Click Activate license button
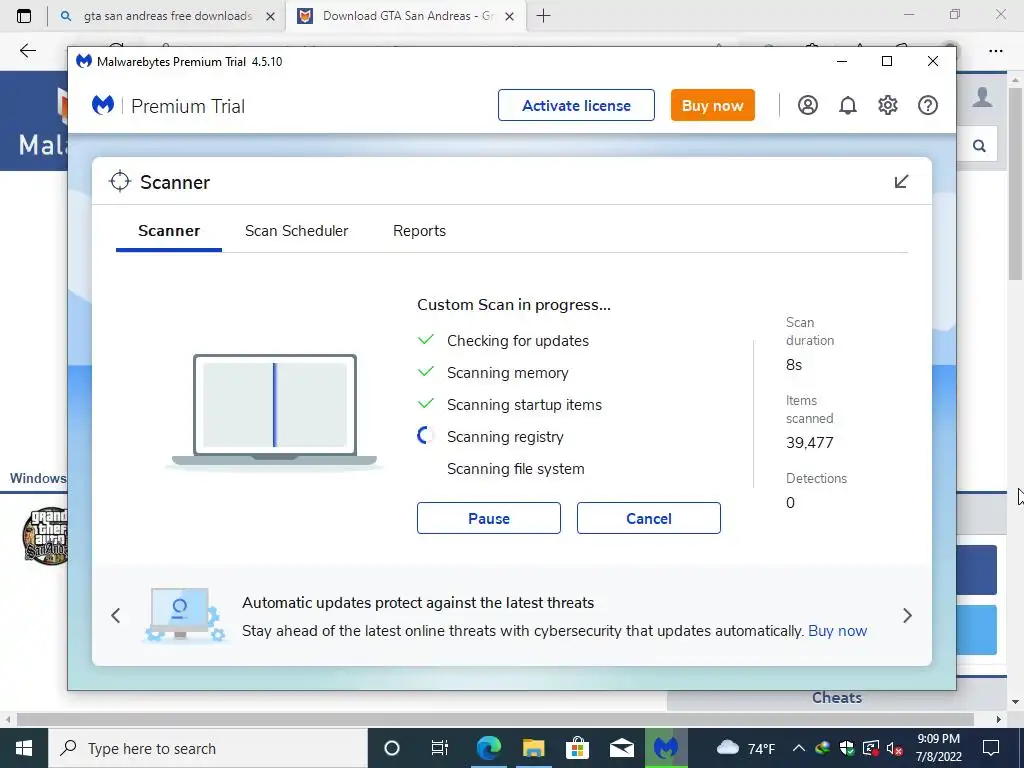Screen dimensions: 1024x768 576,105
